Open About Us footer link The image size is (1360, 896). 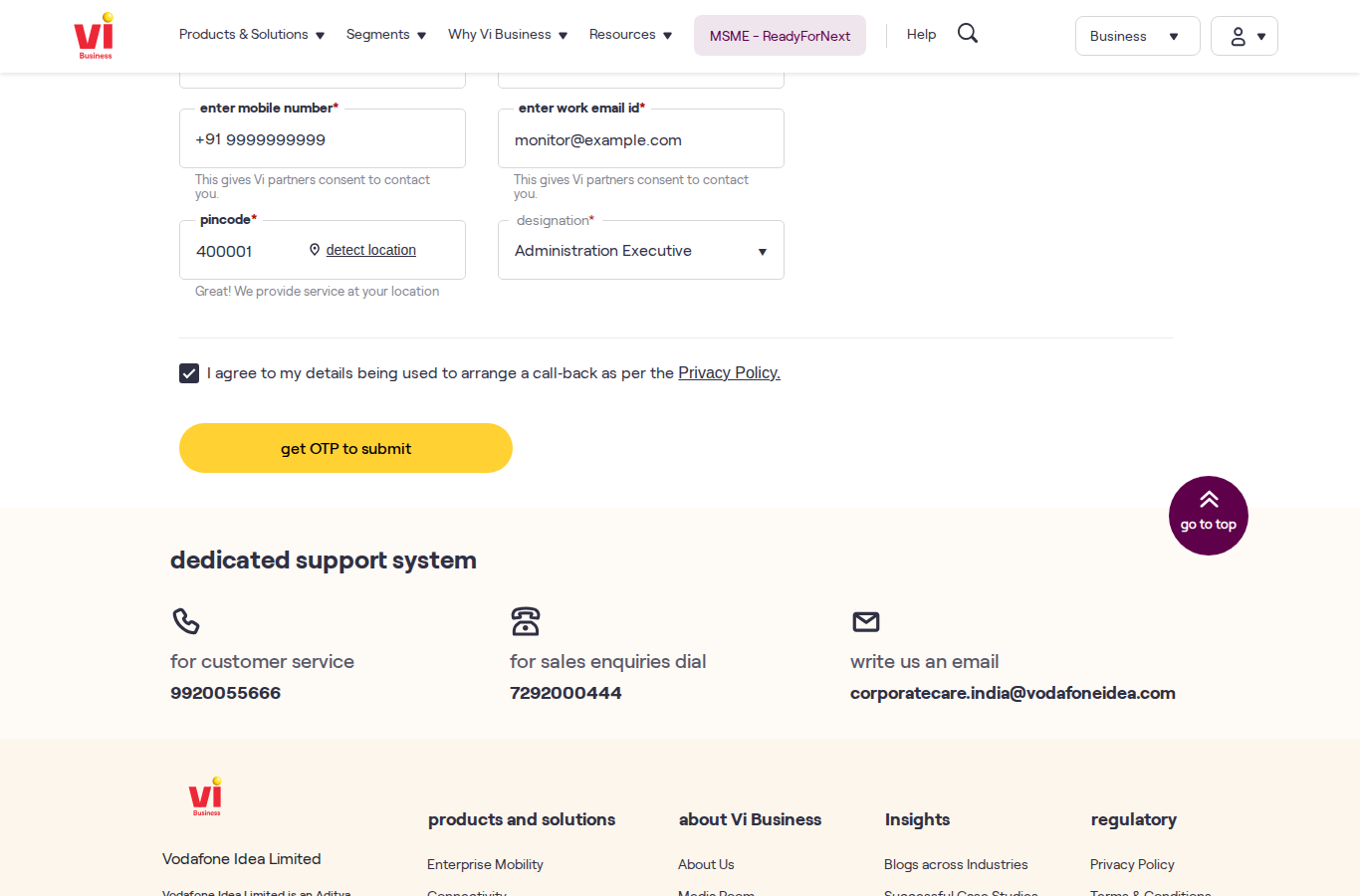click(706, 864)
